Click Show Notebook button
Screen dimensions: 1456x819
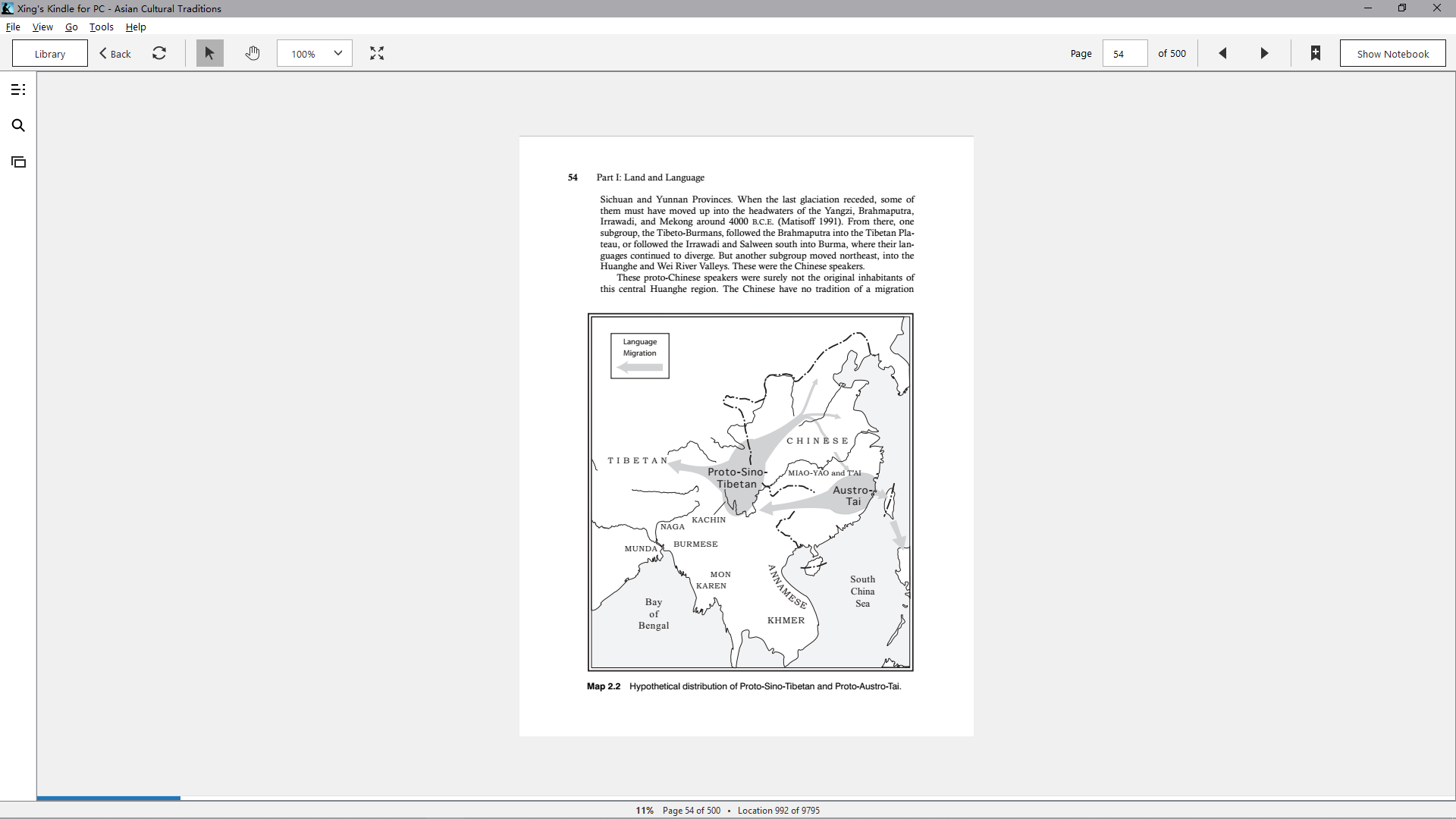(x=1392, y=53)
